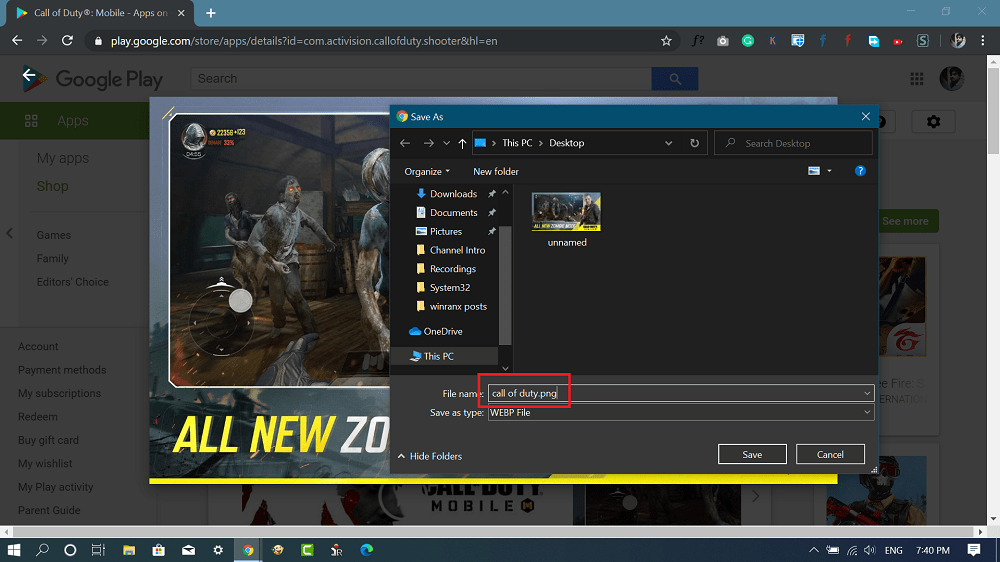Viewport: 1000px width, 562px height.
Task: Create a New folder
Action: pos(496,171)
